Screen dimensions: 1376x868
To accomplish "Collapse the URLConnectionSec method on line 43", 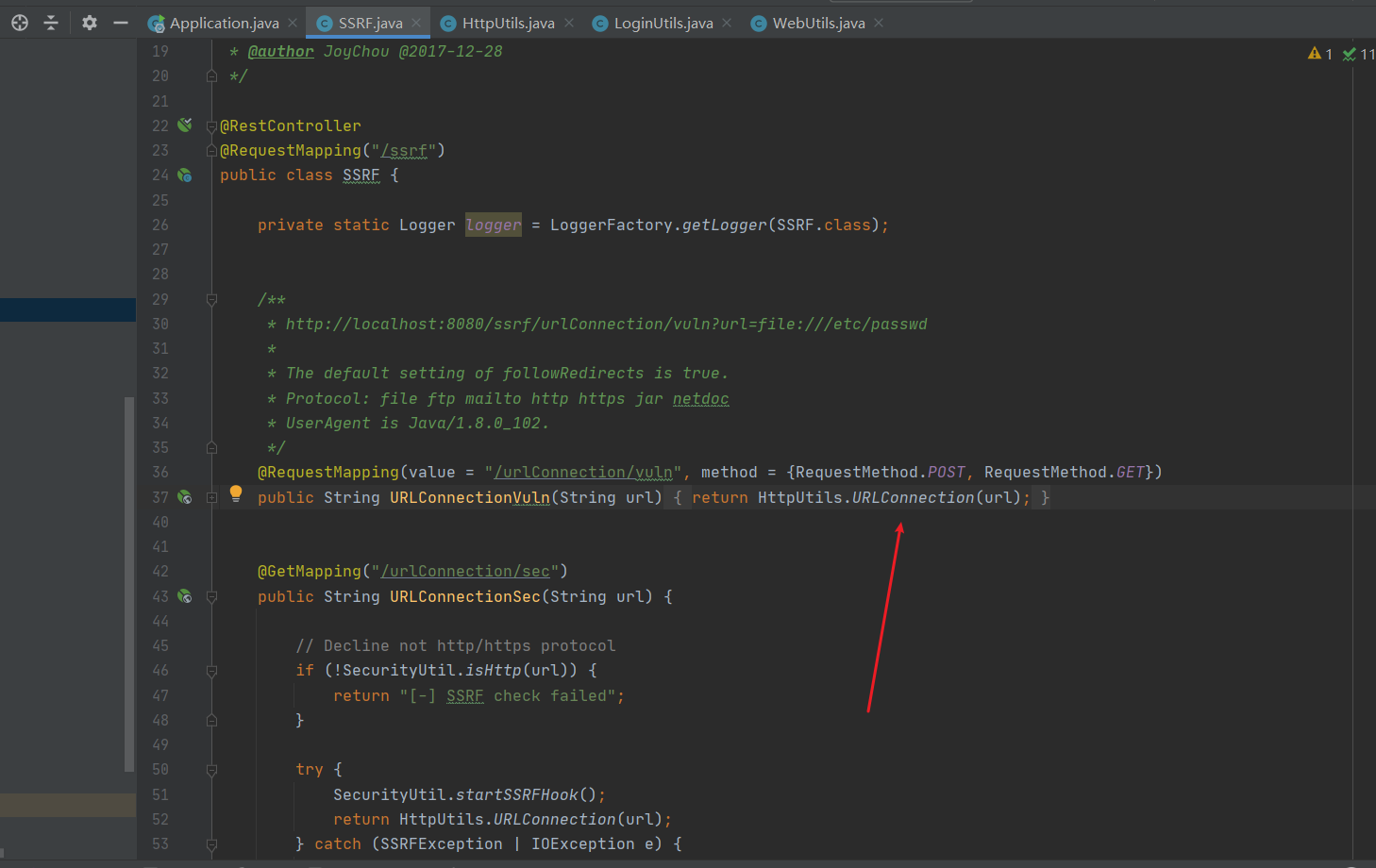I will pyautogui.click(x=212, y=596).
